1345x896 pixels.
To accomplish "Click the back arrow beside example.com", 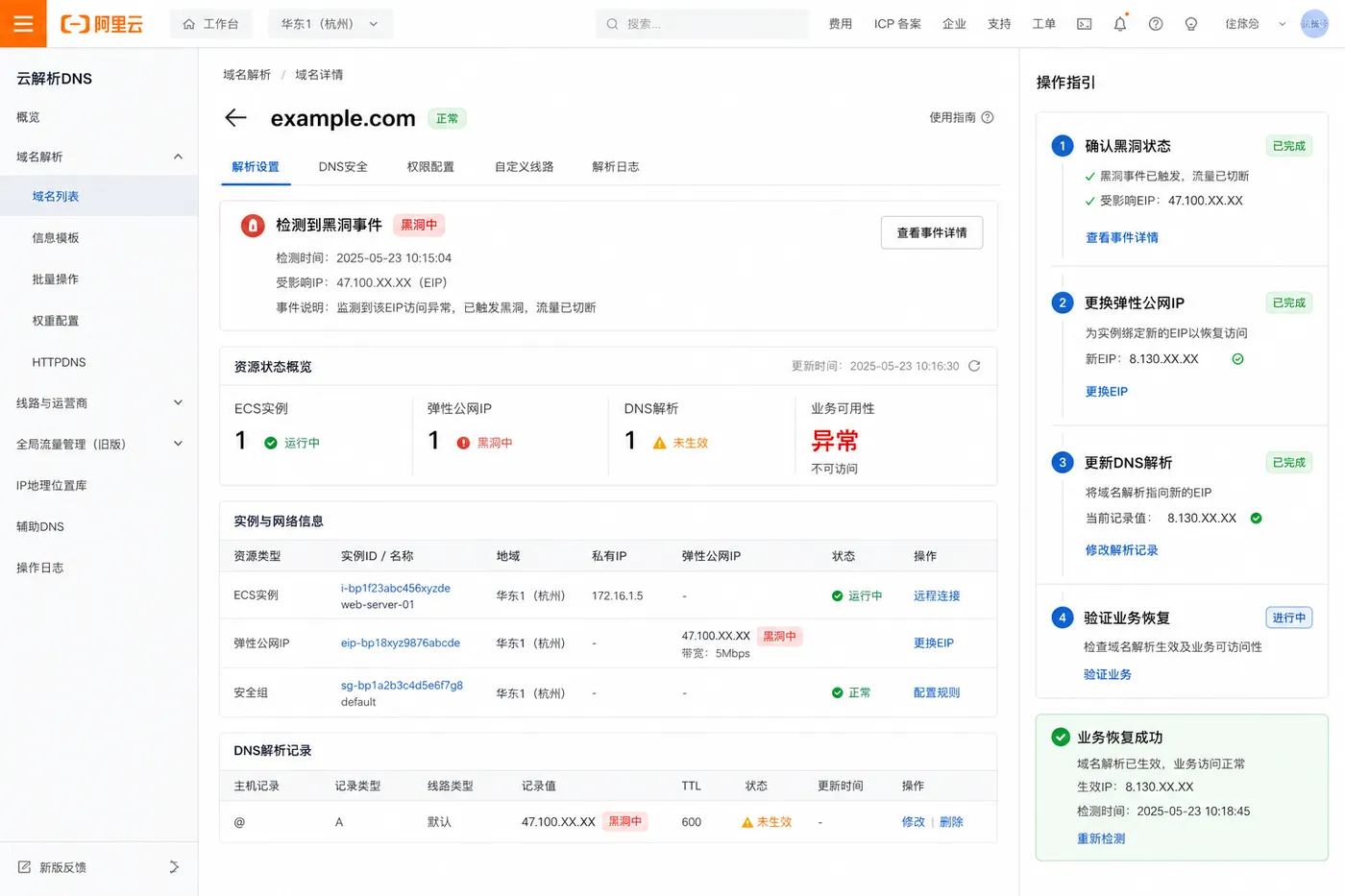I will pos(235,117).
